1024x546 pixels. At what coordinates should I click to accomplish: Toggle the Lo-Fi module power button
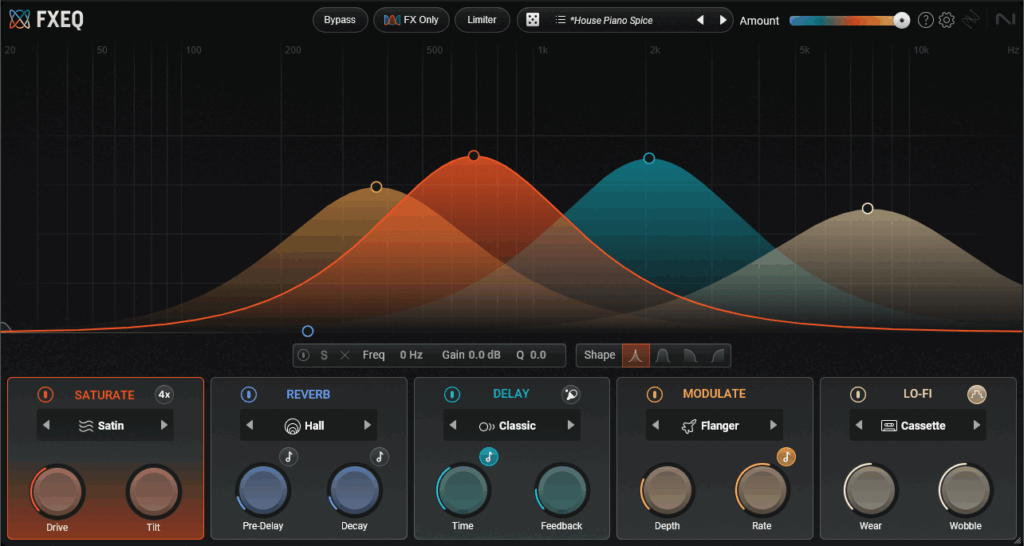(x=857, y=394)
